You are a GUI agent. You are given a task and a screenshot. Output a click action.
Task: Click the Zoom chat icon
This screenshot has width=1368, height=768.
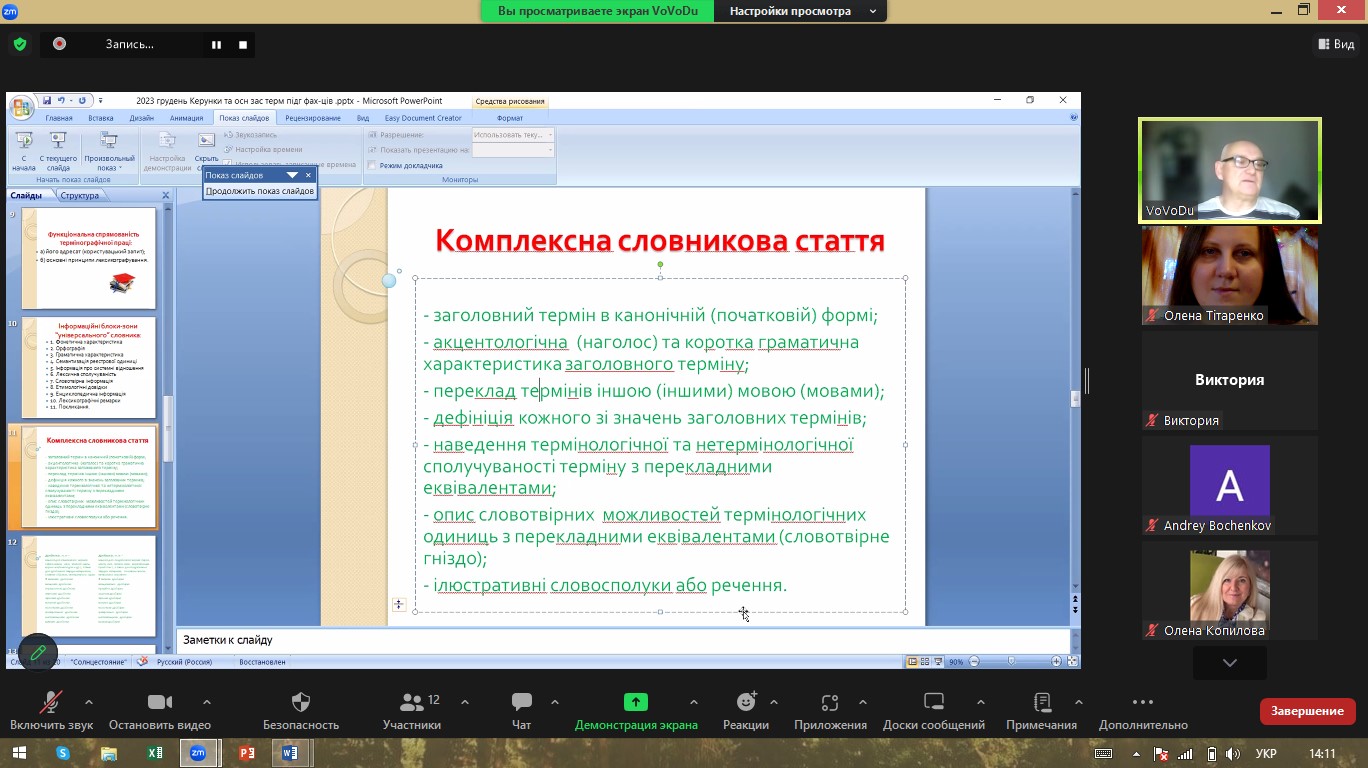(x=521, y=702)
